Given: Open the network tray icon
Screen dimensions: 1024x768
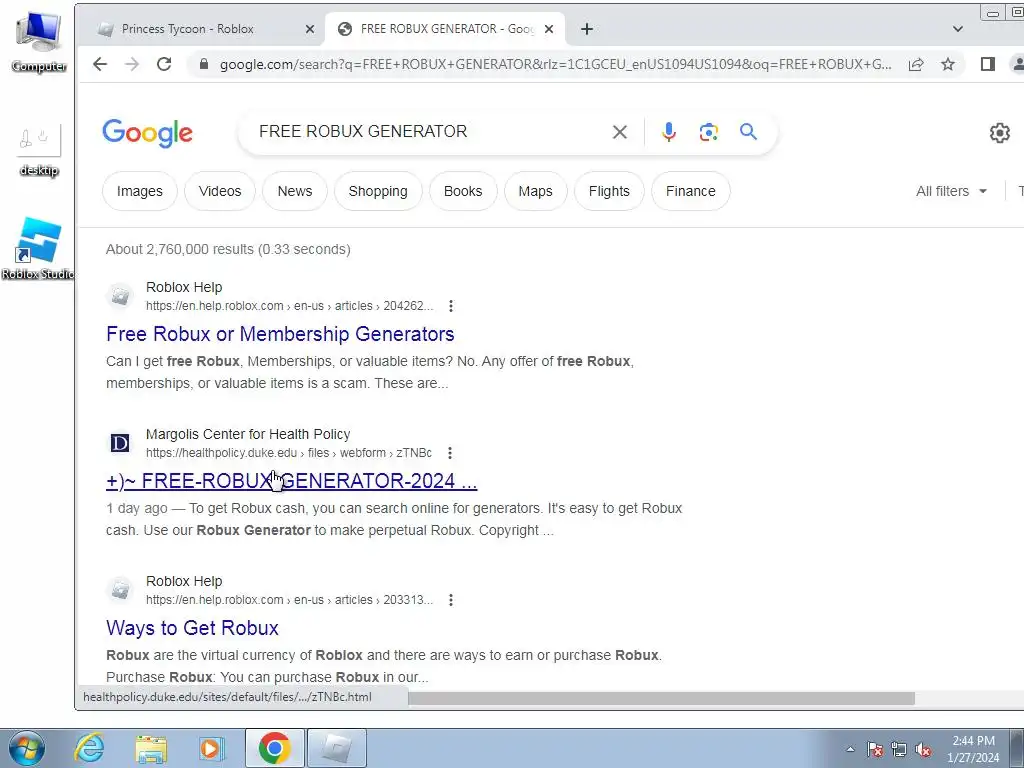Looking at the screenshot, I should click(x=899, y=750).
